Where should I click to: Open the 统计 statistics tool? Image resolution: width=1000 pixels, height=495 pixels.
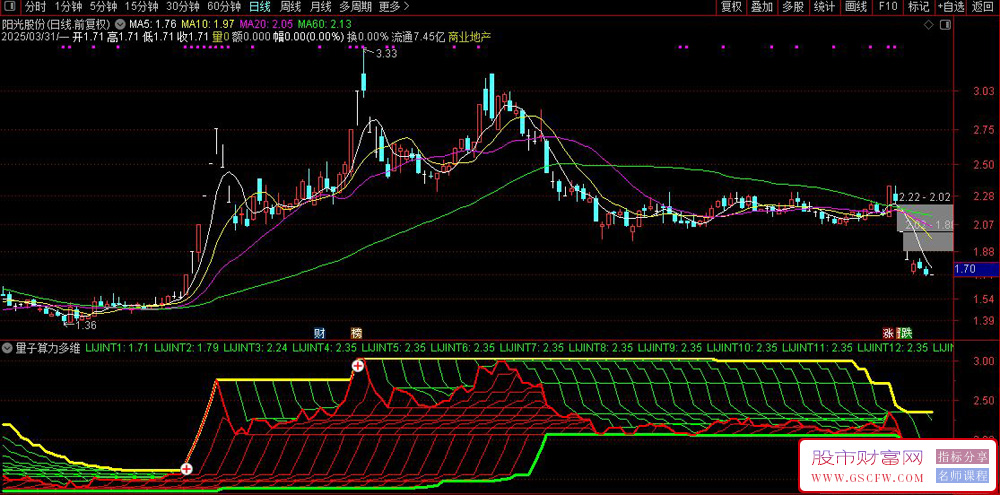[825, 7]
